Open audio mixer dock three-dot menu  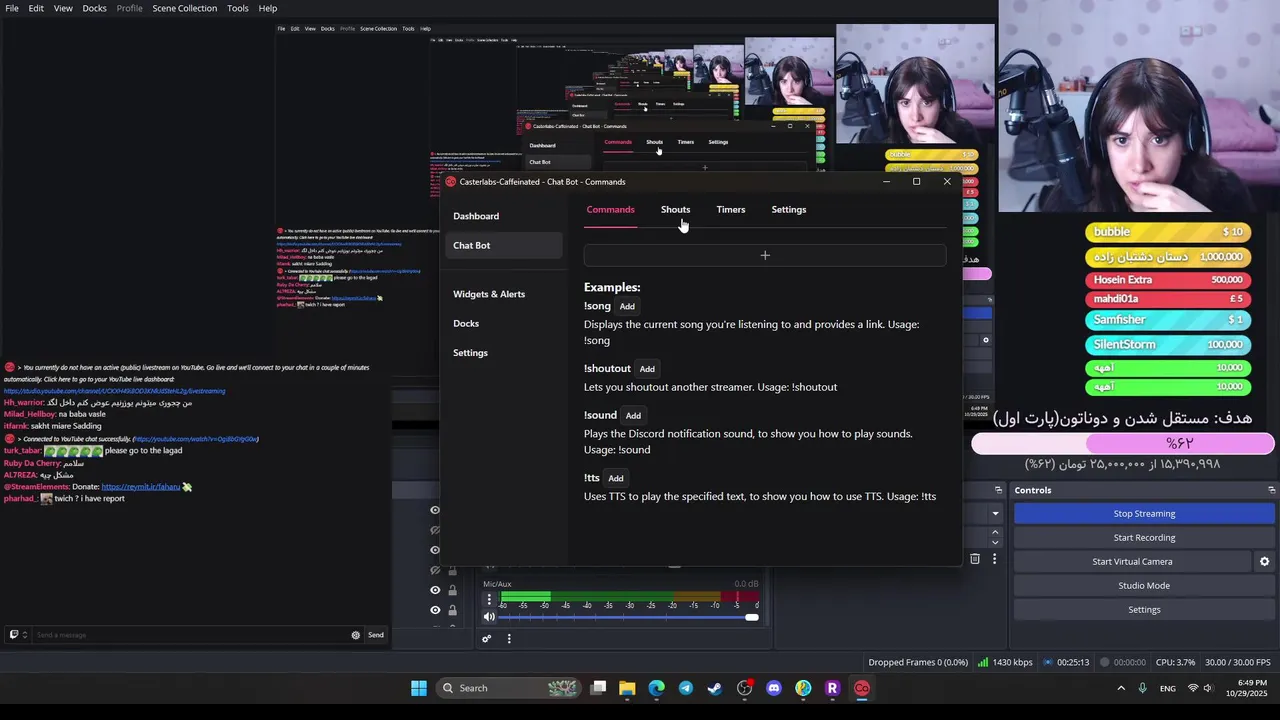[509, 639]
